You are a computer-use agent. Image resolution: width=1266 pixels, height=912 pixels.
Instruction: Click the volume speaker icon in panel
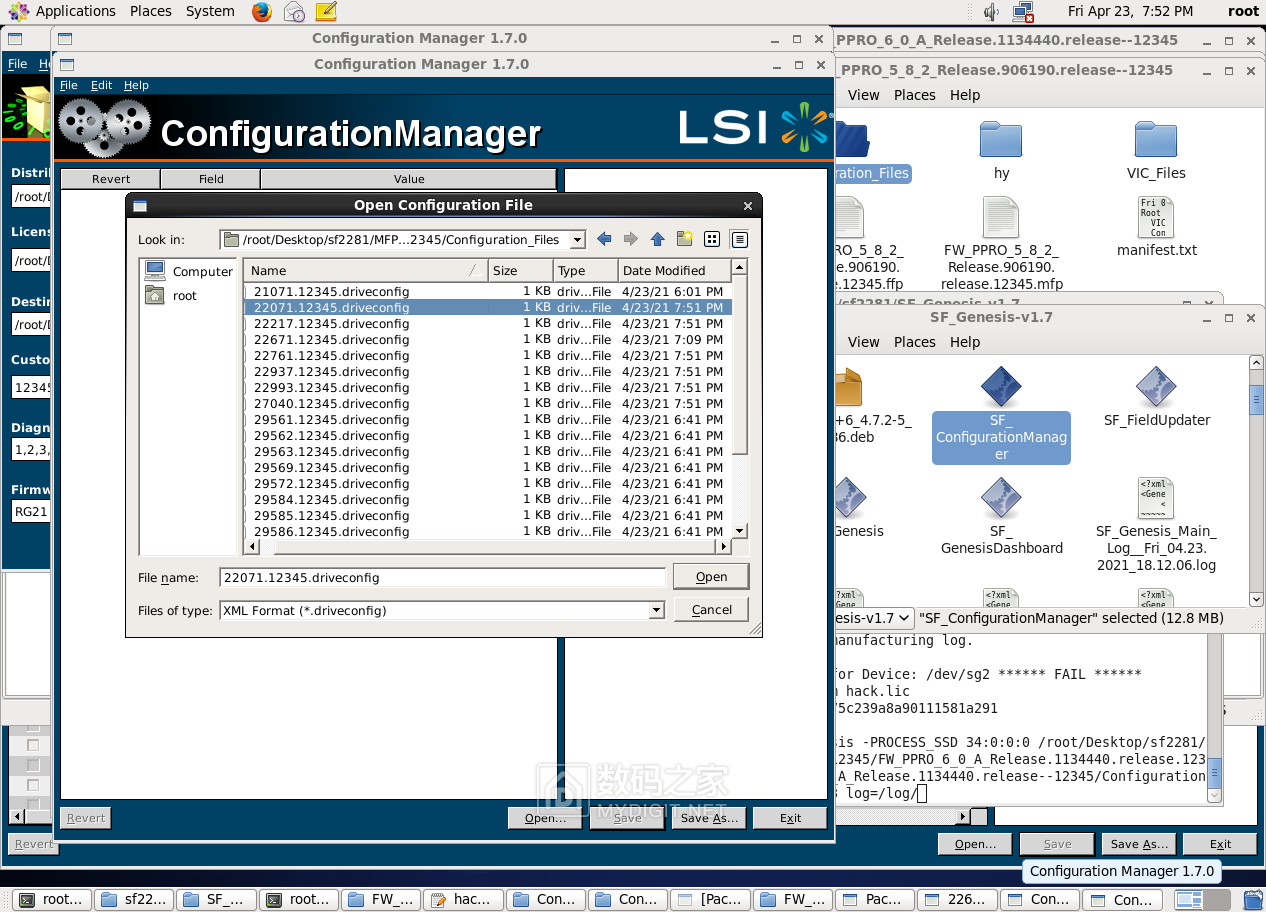(990, 12)
